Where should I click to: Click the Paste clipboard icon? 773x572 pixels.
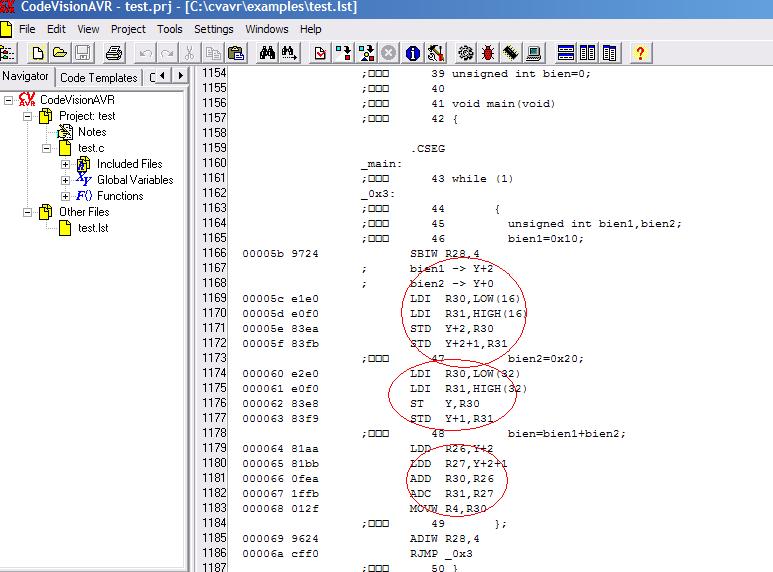pos(236,53)
